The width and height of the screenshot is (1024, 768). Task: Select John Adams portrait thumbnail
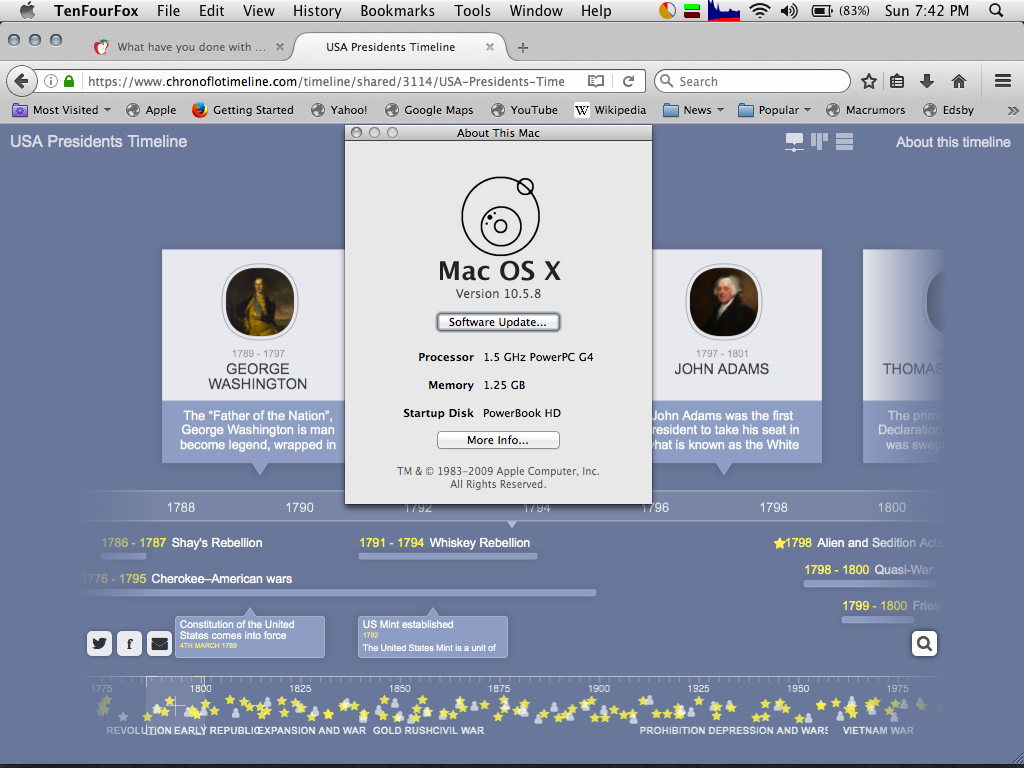coord(724,302)
